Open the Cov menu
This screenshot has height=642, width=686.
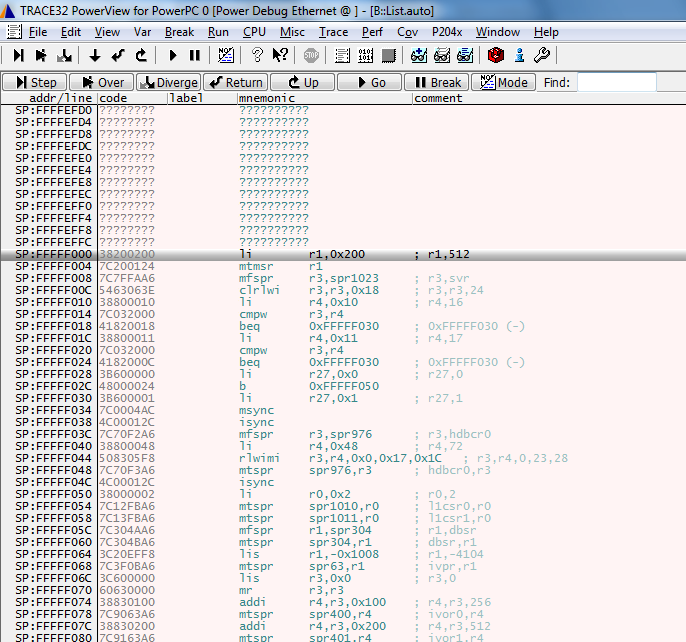click(407, 32)
